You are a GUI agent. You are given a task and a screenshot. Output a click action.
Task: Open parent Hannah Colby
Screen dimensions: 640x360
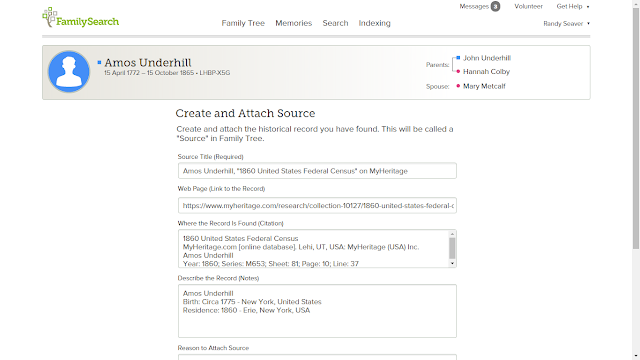[x=486, y=71]
